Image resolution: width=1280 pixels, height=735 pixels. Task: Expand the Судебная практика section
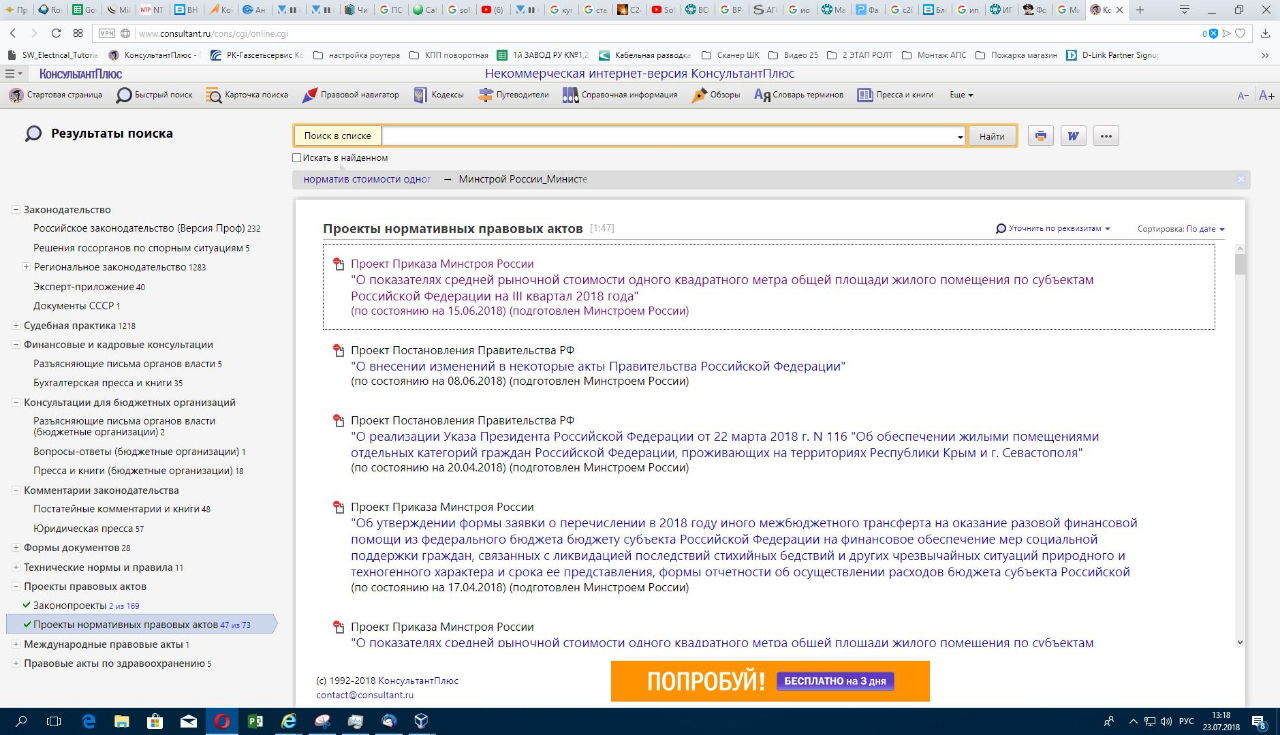(x=16, y=326)
